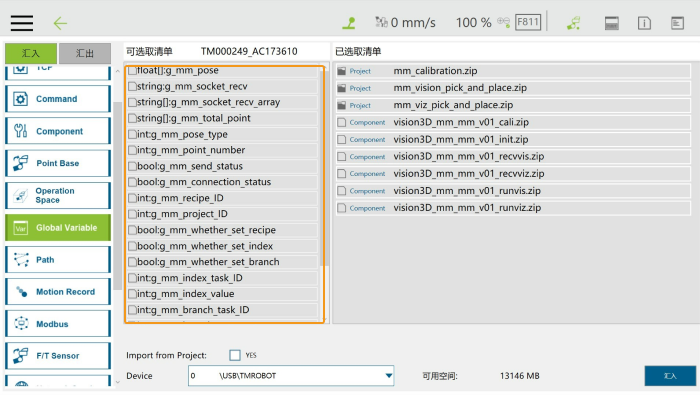This screenshot has width=700, height=395.
Task: Click the green robot arm connection icon
Action: (574, 23)
